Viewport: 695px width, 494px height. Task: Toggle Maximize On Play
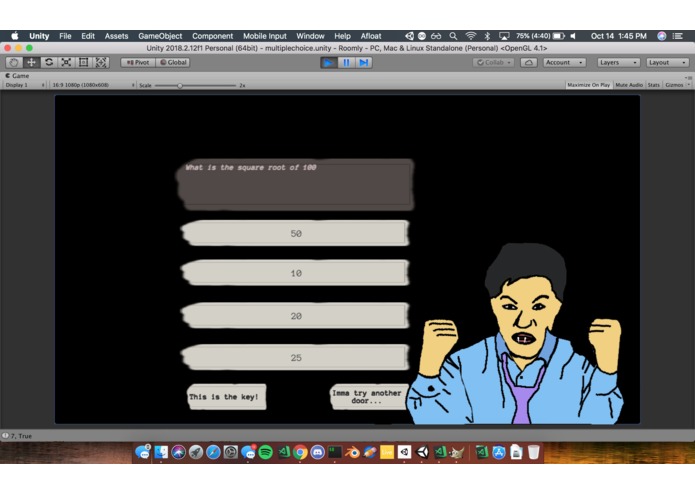(x=589, y=85)
